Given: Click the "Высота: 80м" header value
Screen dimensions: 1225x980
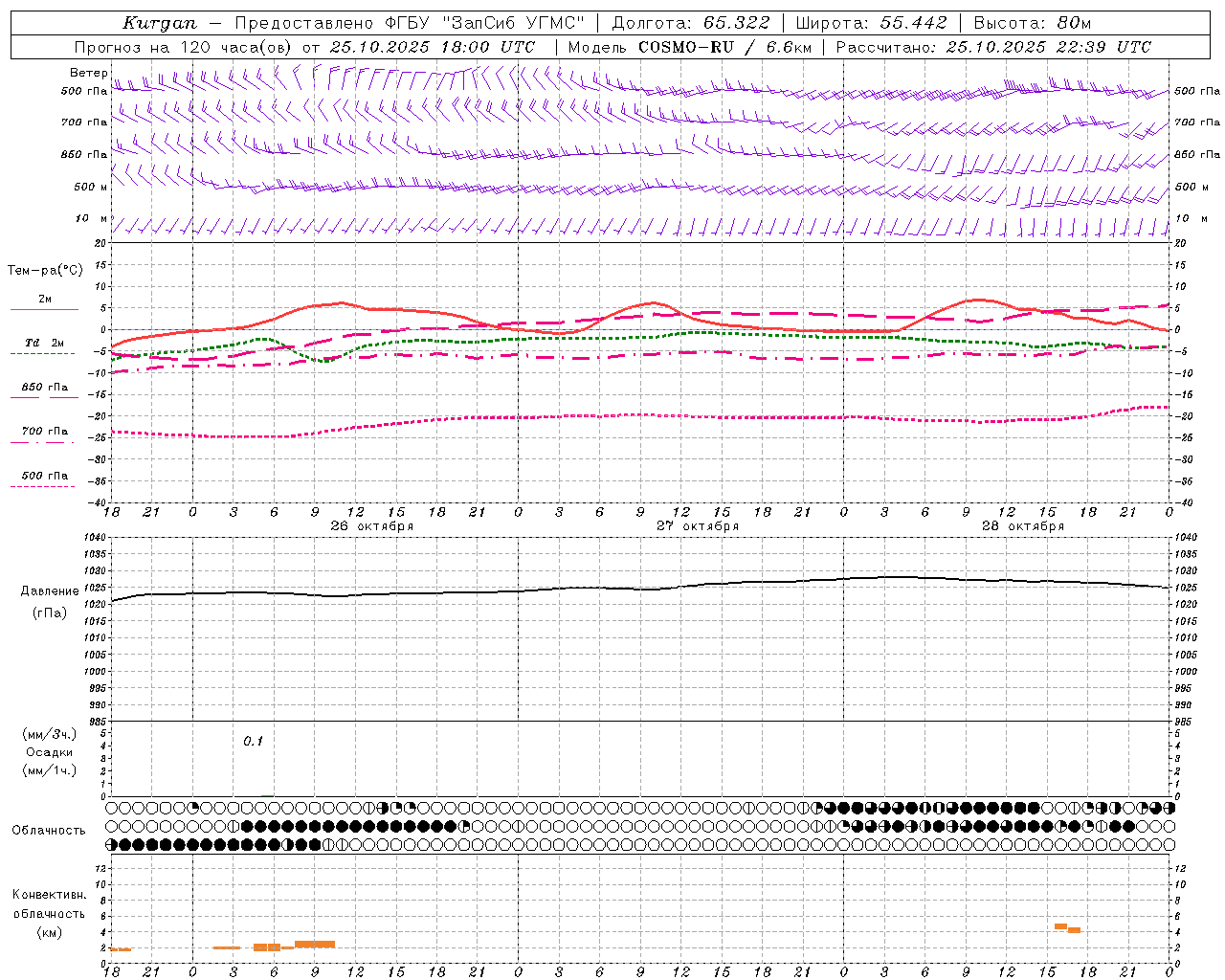Looking at the screenshot, I should point(1032,23).
